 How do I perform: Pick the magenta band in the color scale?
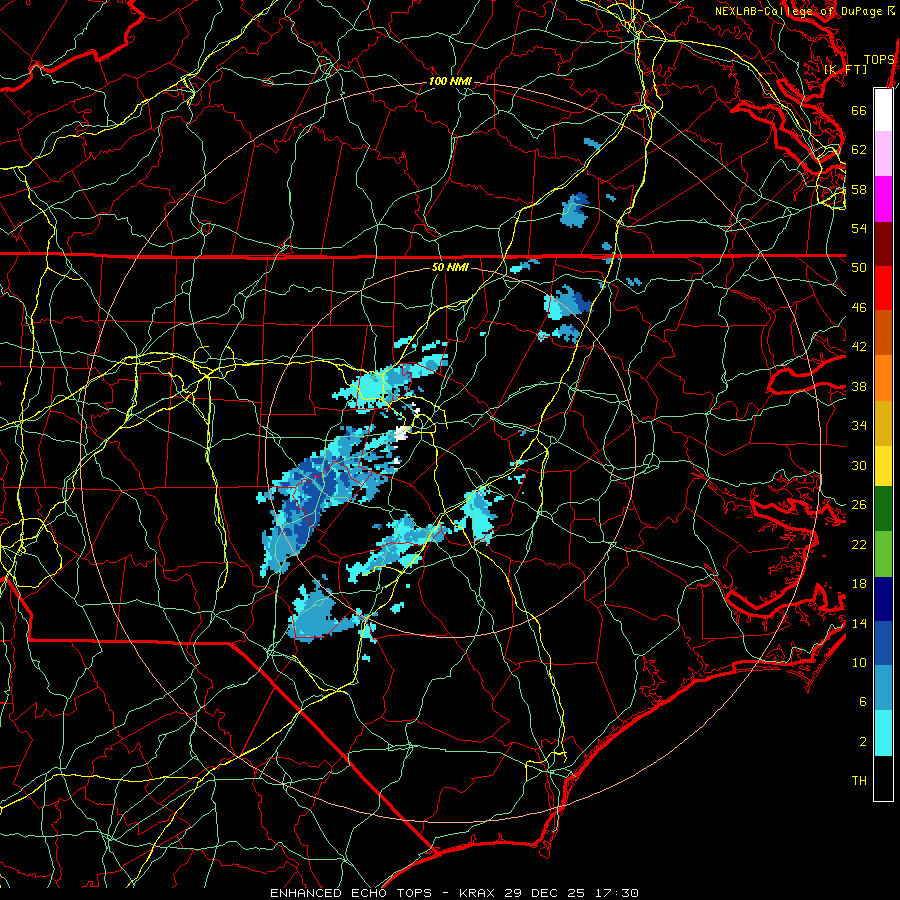coord(883,199)
